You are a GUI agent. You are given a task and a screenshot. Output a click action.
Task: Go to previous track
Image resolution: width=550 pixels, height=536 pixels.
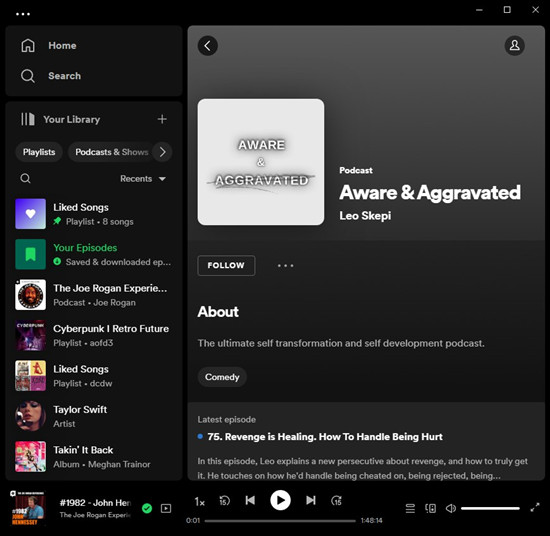(x=250, y=500)
